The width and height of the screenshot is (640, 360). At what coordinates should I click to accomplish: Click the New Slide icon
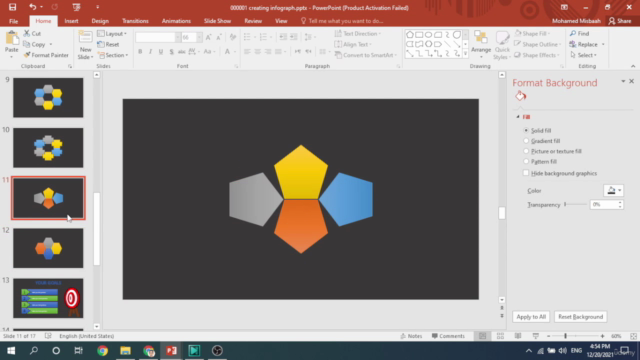(85, 37)
